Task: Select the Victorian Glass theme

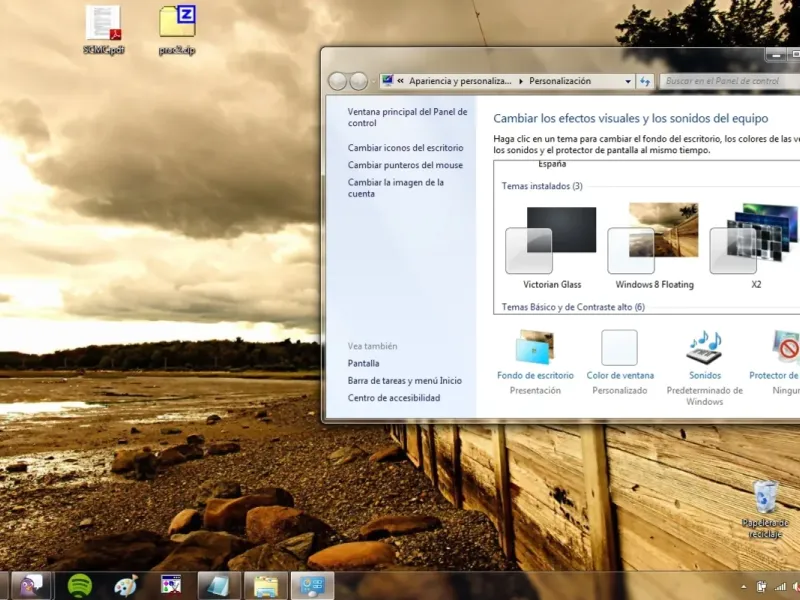Action: (550, 240)
